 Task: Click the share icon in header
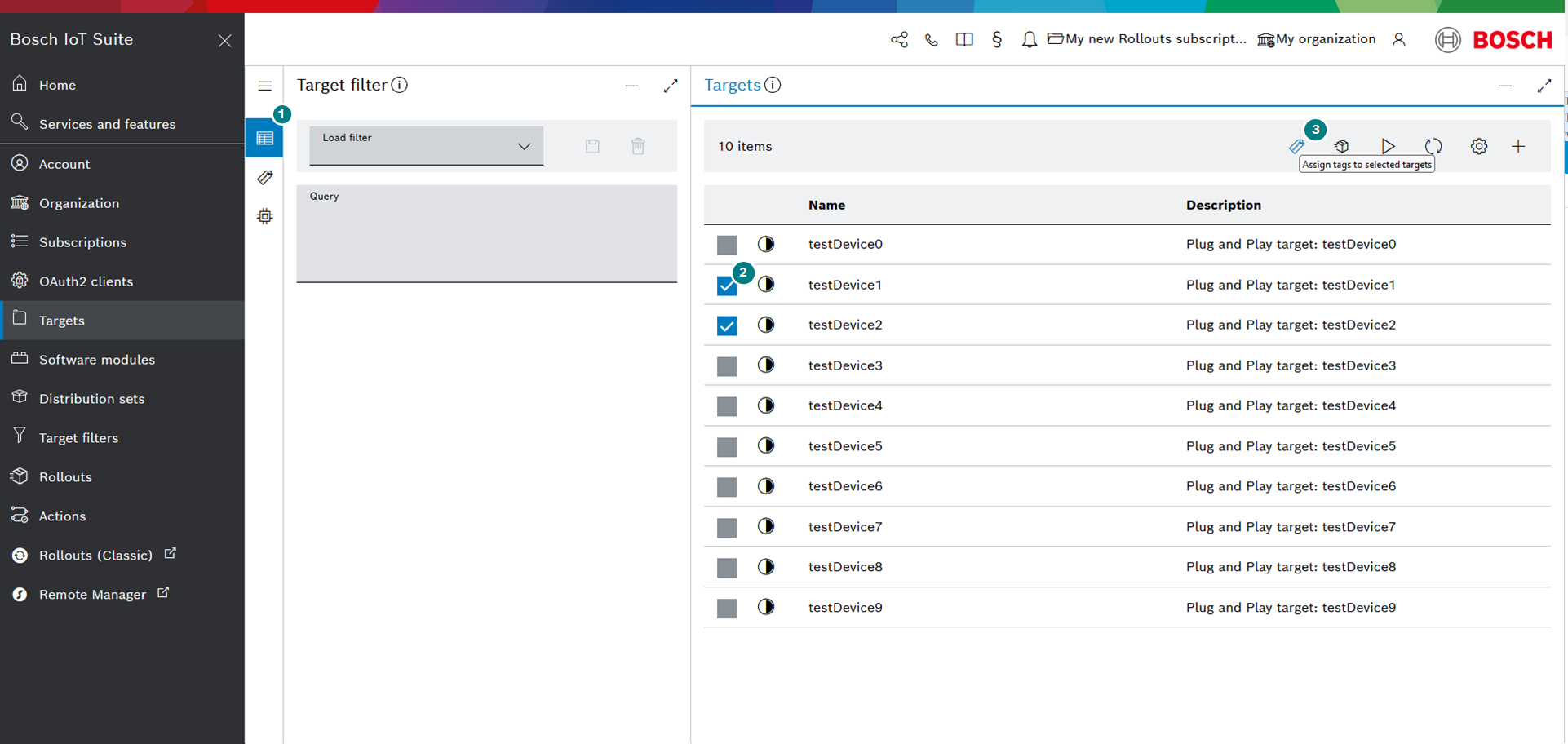click(899, 40)
